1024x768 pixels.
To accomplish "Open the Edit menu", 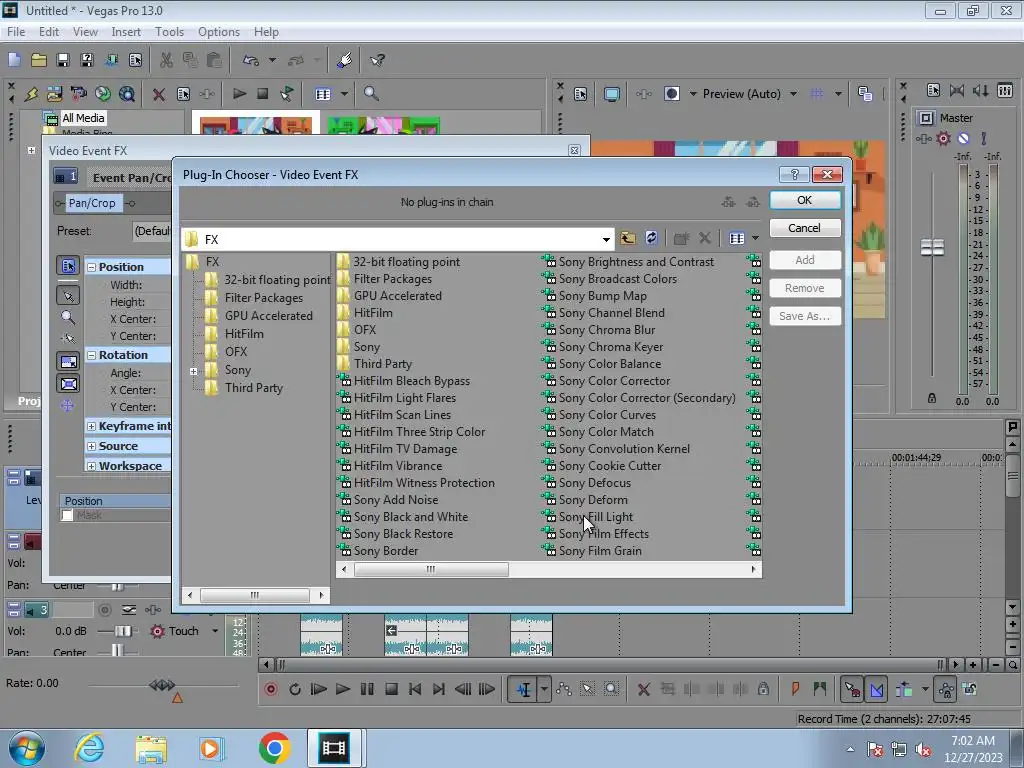I will coord(48,31).
